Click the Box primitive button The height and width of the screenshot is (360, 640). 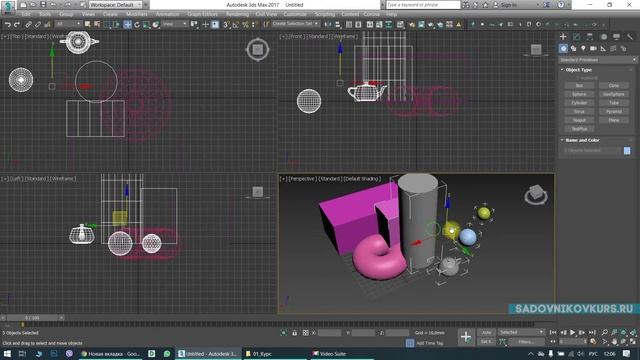pyautogui.click(x=579, y=86)
